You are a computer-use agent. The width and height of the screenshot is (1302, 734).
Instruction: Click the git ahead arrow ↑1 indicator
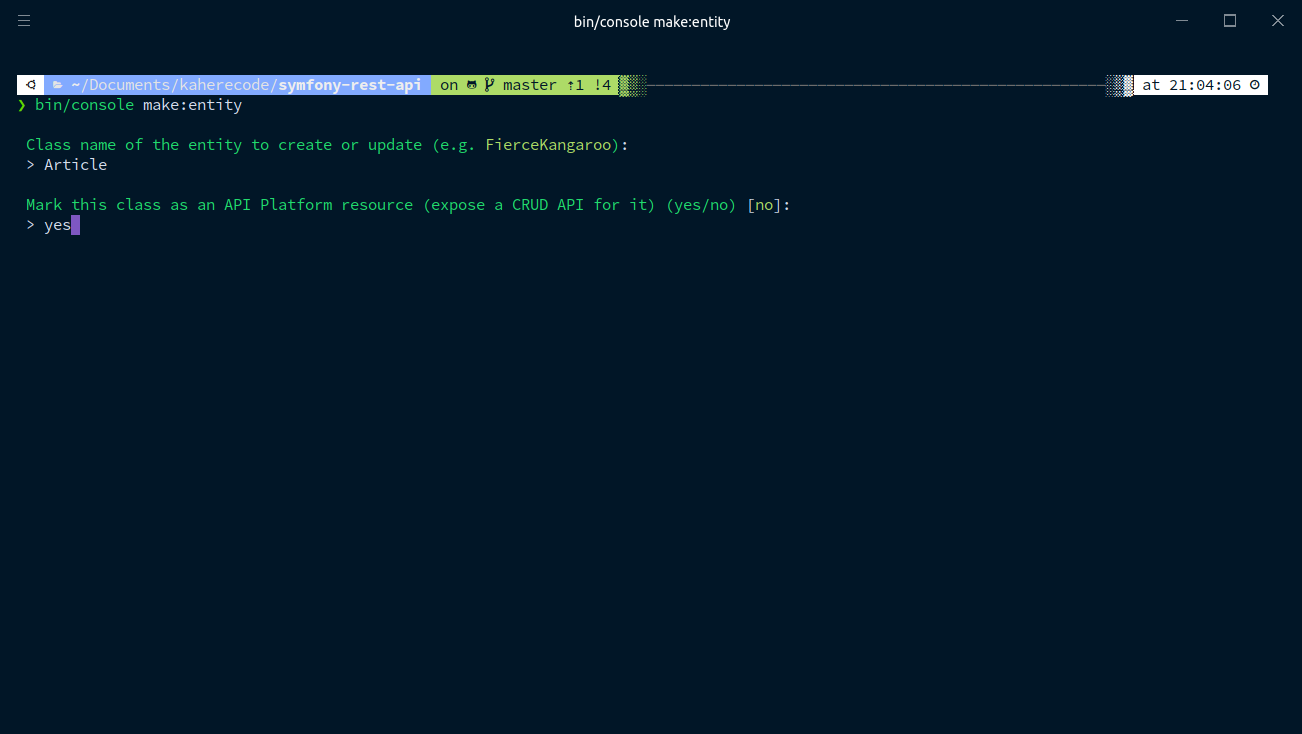tap(574, 85)
